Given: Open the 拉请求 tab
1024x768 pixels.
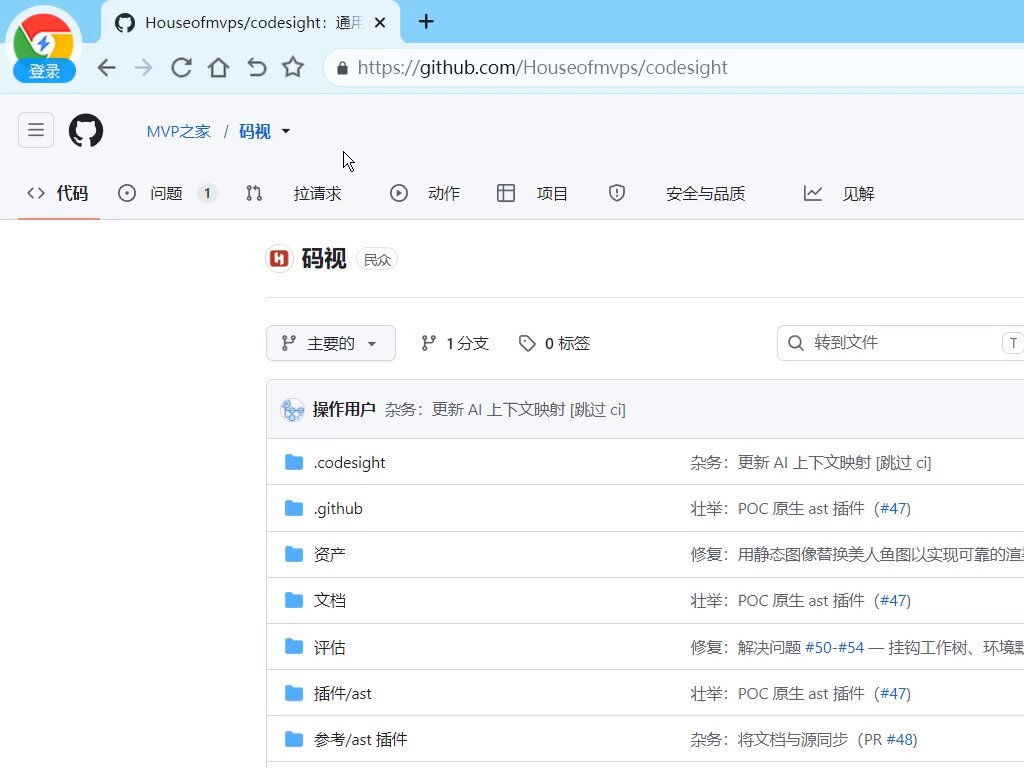Looking at the screenshot, I should [x=294, y=193].
